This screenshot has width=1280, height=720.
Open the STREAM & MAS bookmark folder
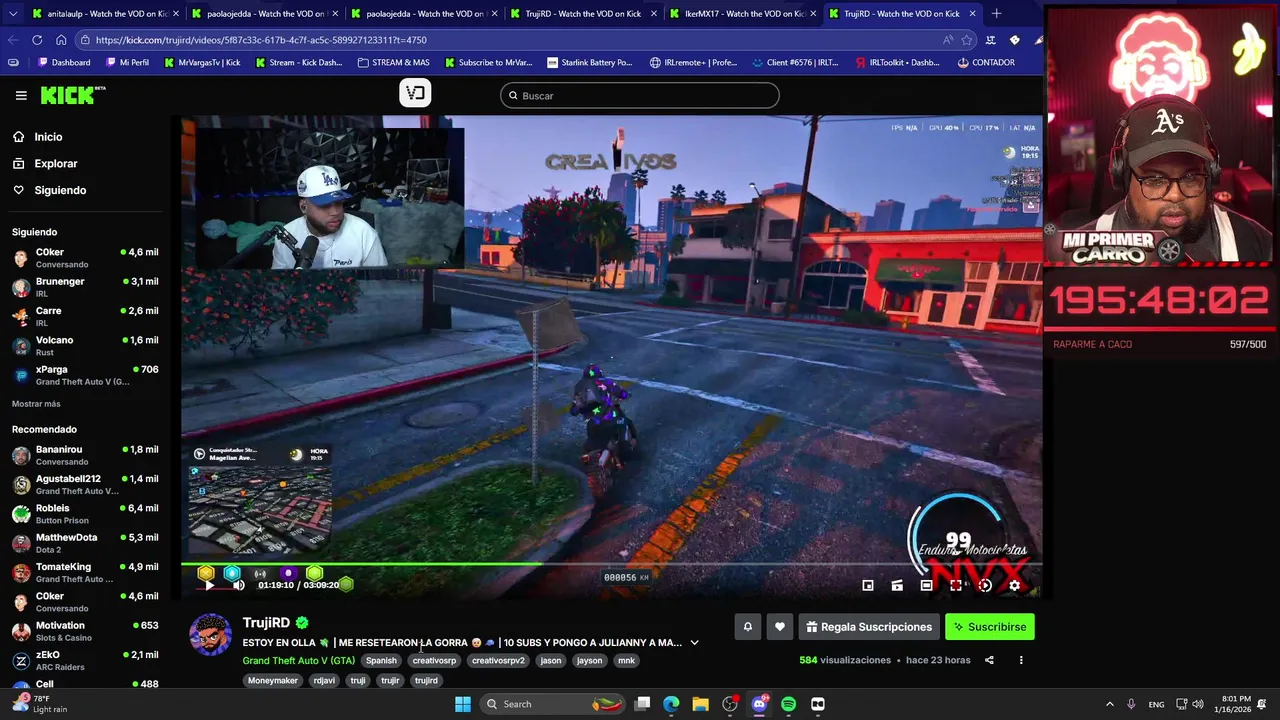click(x=392, y=62)
